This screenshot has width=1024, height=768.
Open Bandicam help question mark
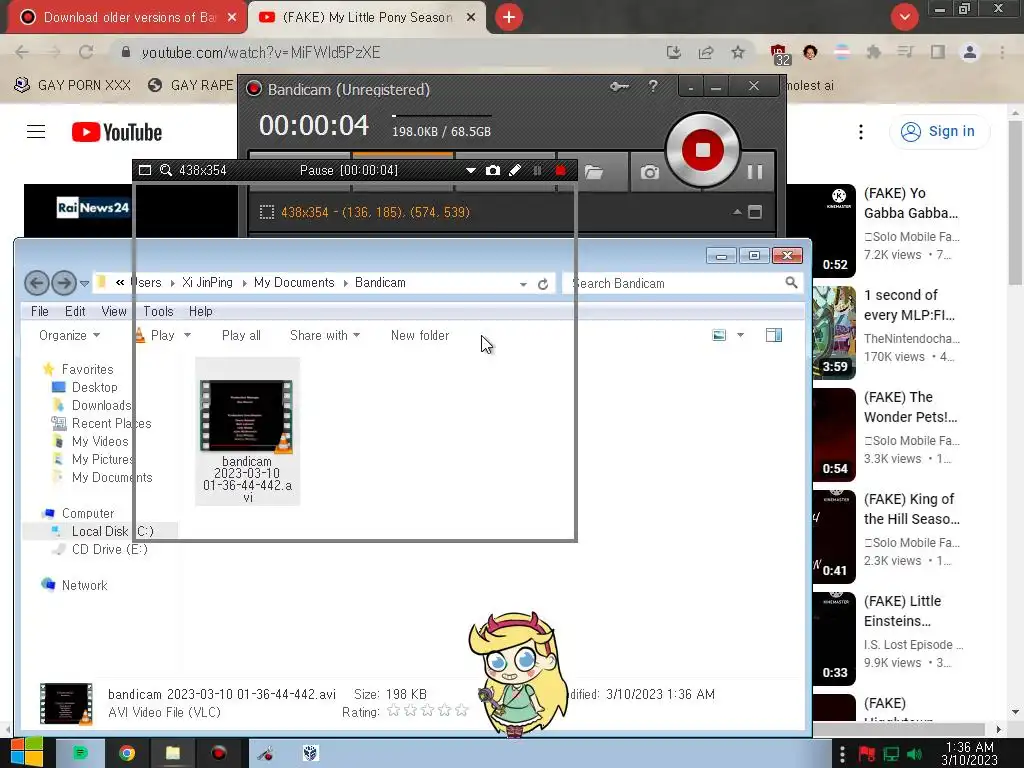(x=652, y=86)
